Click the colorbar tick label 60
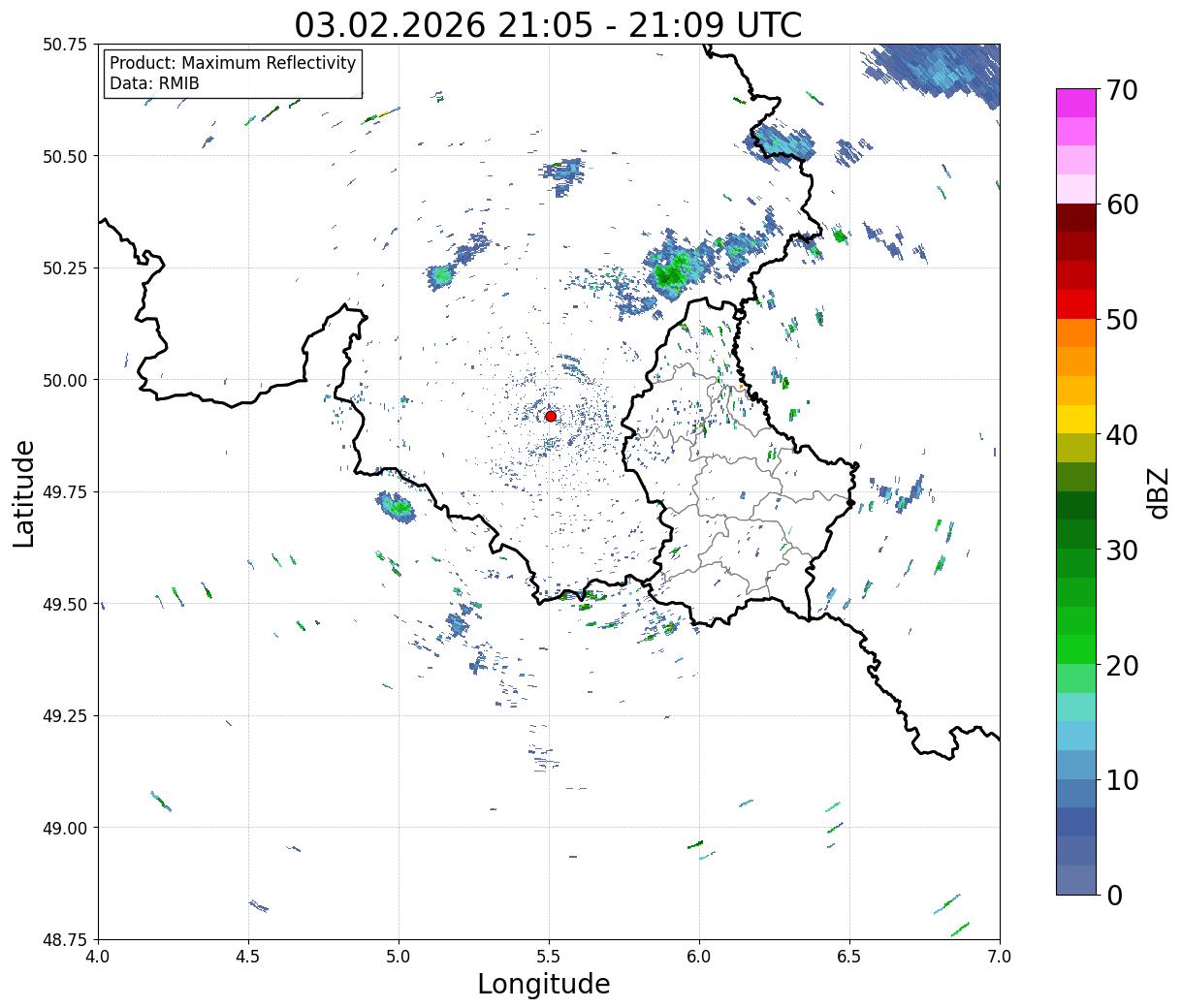The height and width of the screenshot is (1008, 1182). [1122, 205]
